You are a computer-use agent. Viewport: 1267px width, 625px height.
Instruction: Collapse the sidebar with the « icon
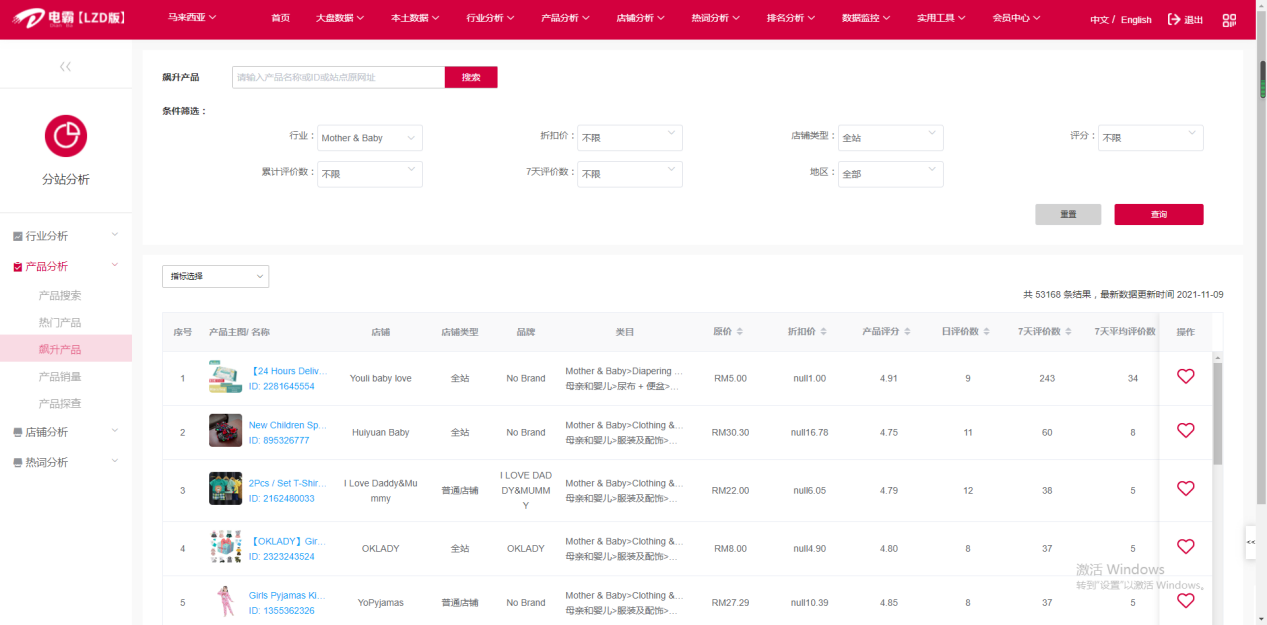point(64,66)
